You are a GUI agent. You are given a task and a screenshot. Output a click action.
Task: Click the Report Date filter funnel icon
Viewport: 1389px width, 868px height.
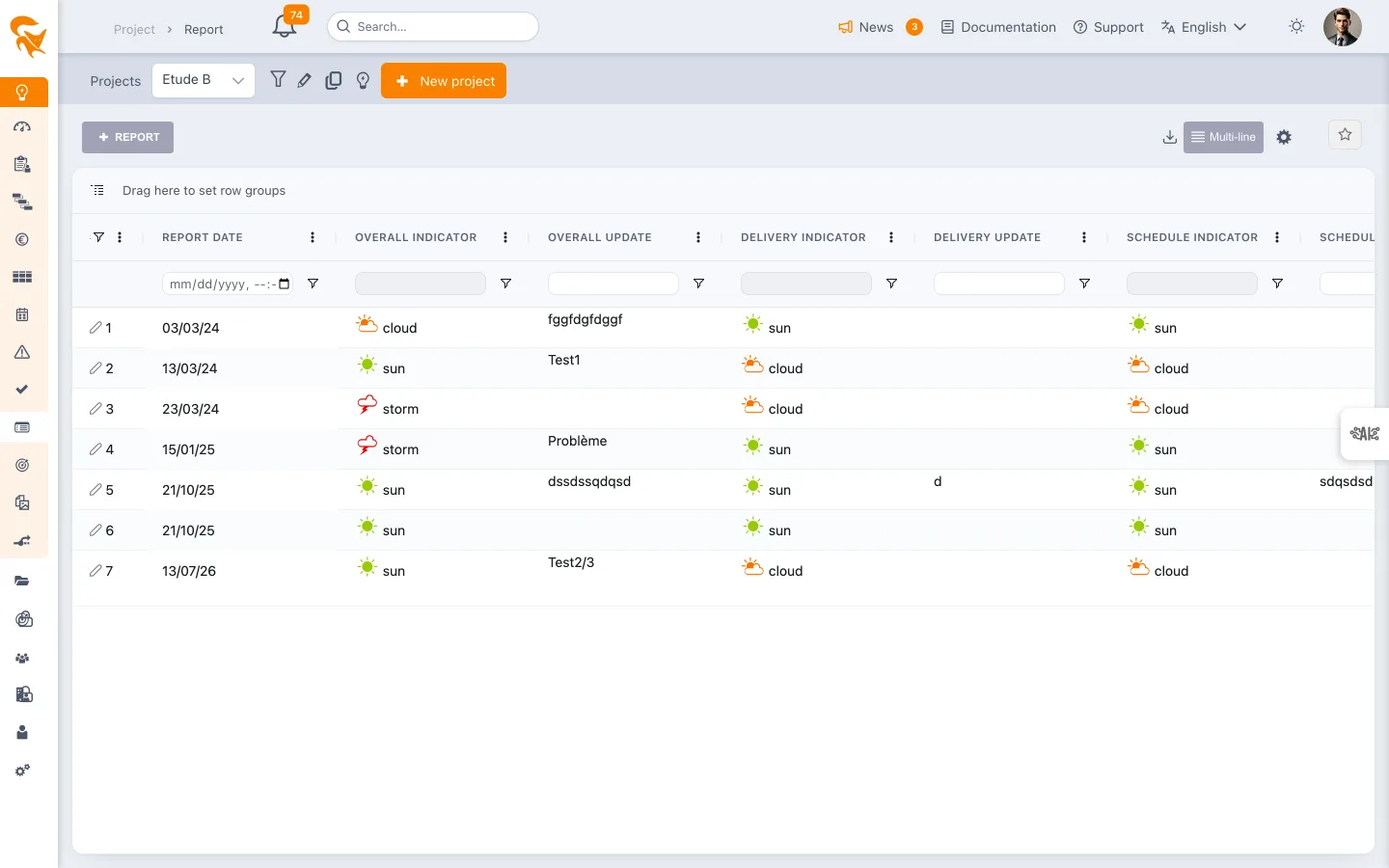[x=313, y=284]
